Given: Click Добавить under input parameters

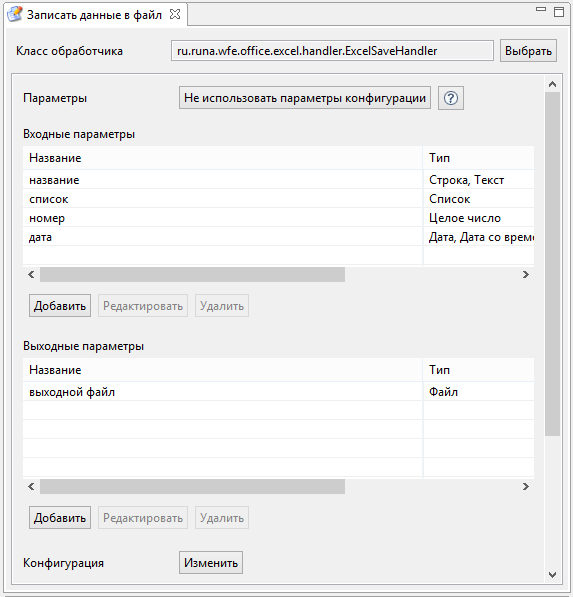Looking at the screenshot, I should point(60,306).
